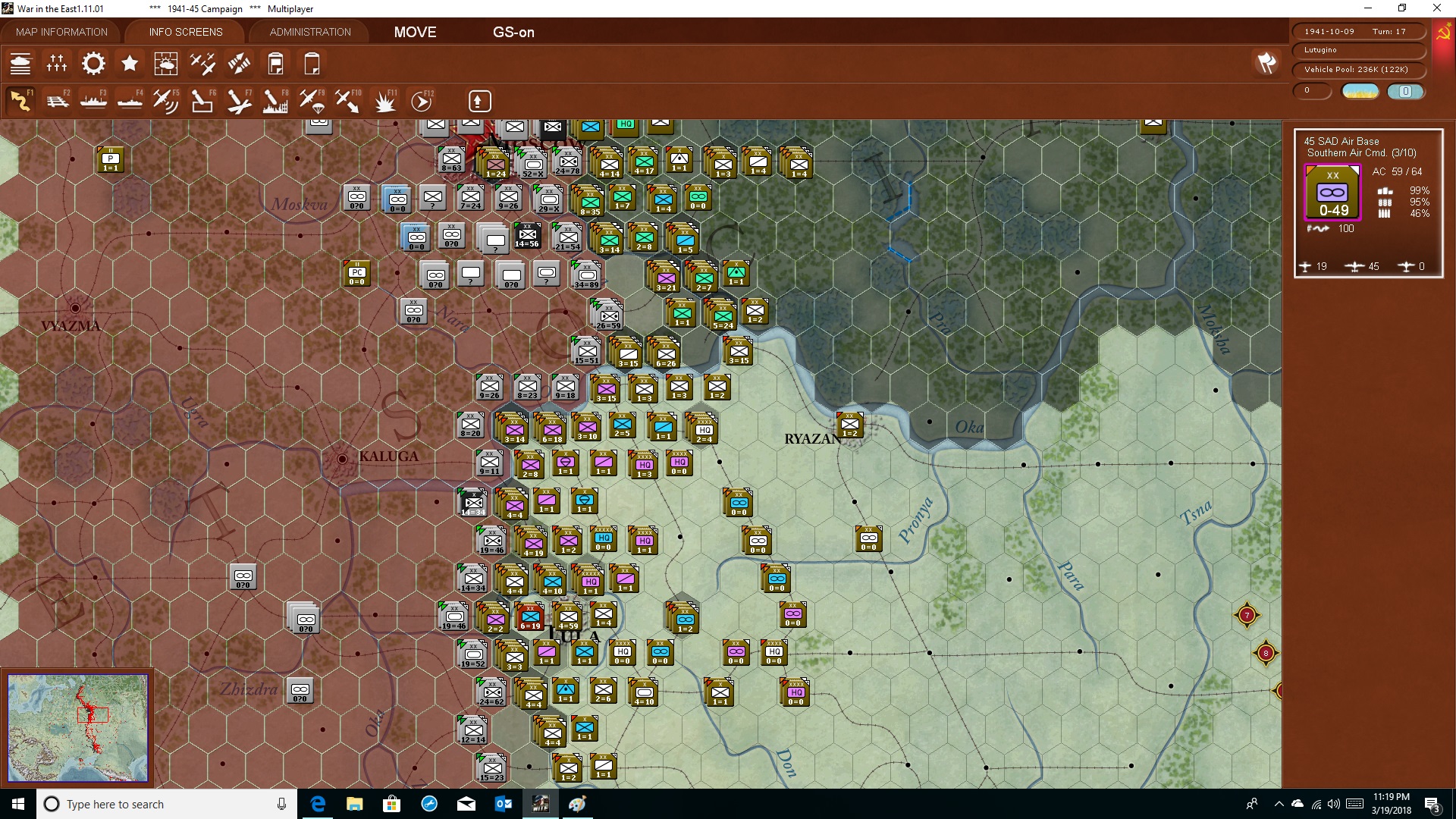Open the logistics report clipboard with flag
This screenshot has height=819, width=1456.
pyautogui.click(x=275, y=64)
